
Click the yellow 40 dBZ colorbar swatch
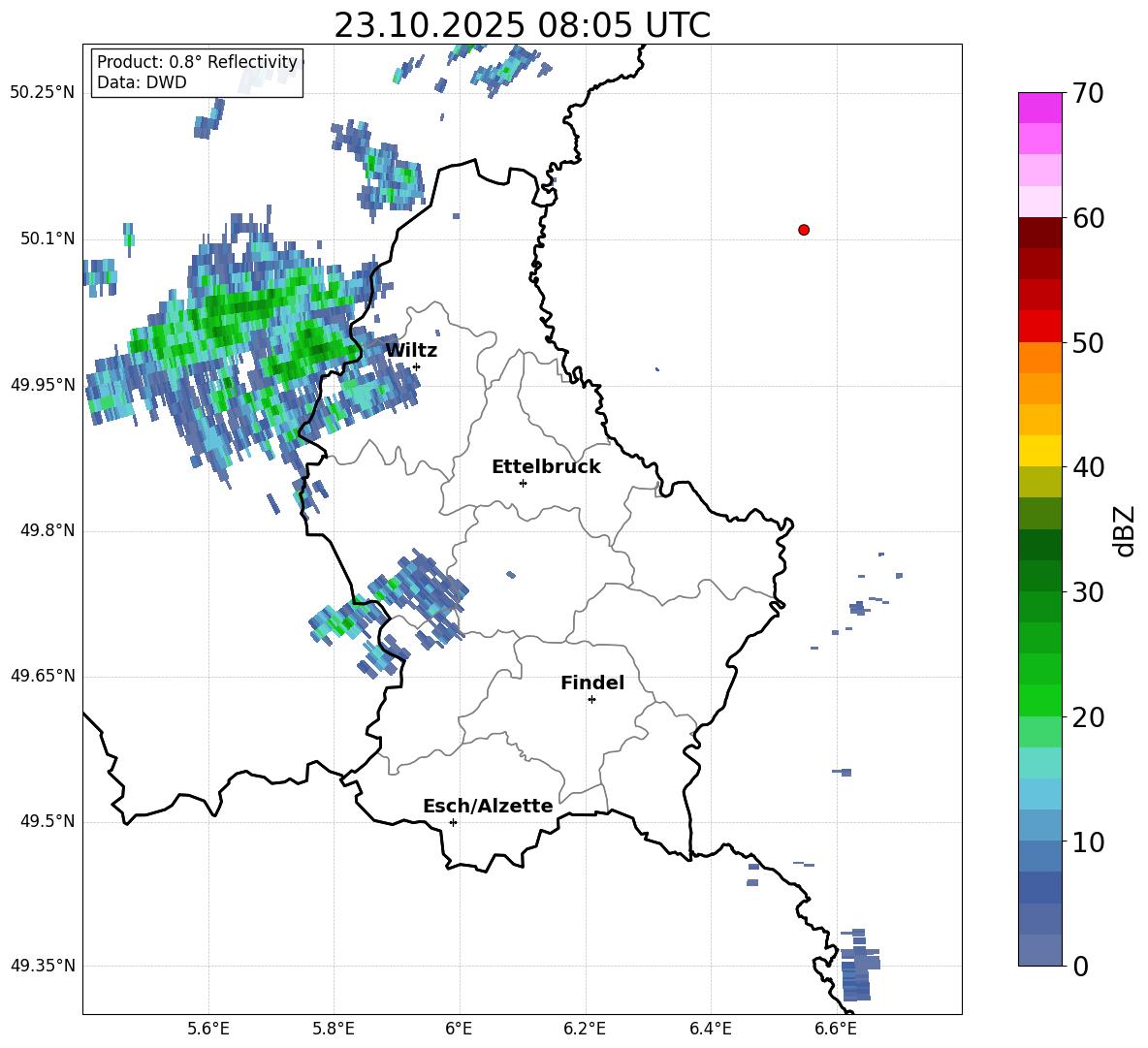pos(1039,451)
